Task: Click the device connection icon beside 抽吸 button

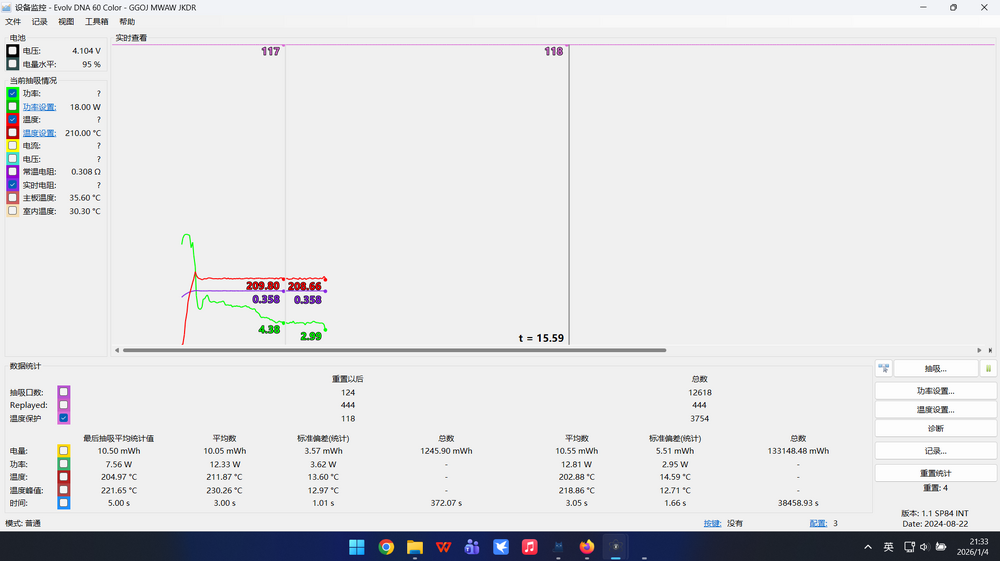Action: click(x=883, y=368)
